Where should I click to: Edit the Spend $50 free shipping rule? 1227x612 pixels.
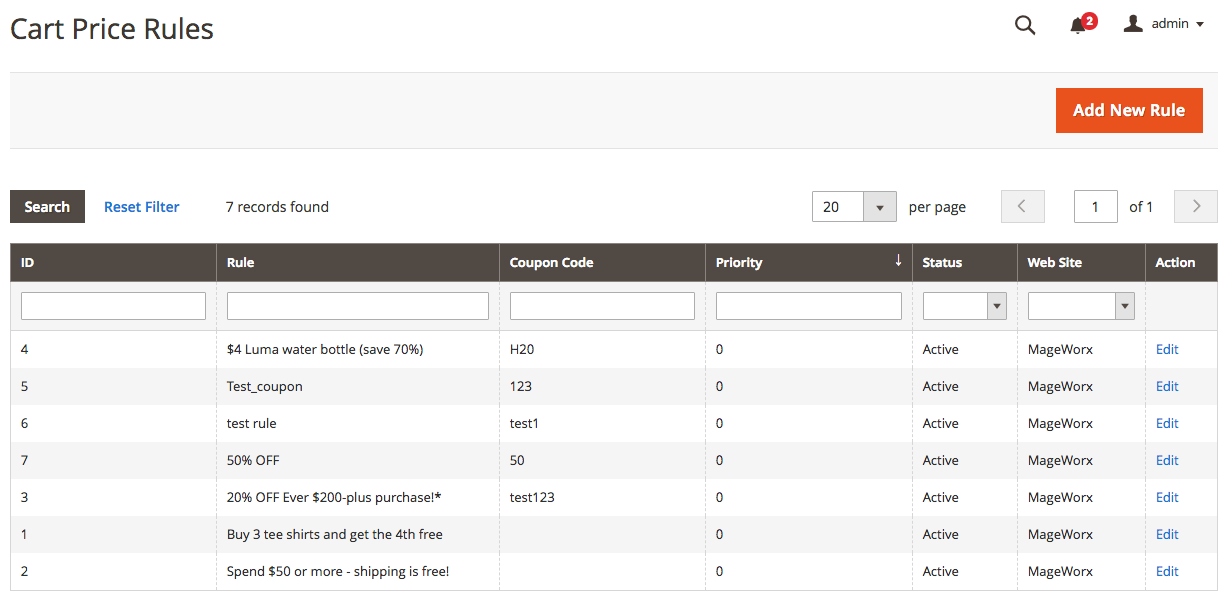[x=1167, y=572]
